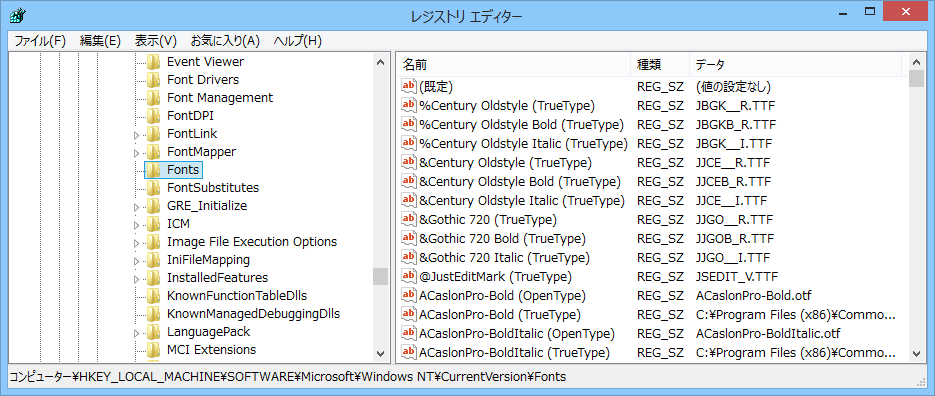Click the icon beside ACaslonPro-Bold (TrueType)
935x396 pixels.
(x=408, y=314)
